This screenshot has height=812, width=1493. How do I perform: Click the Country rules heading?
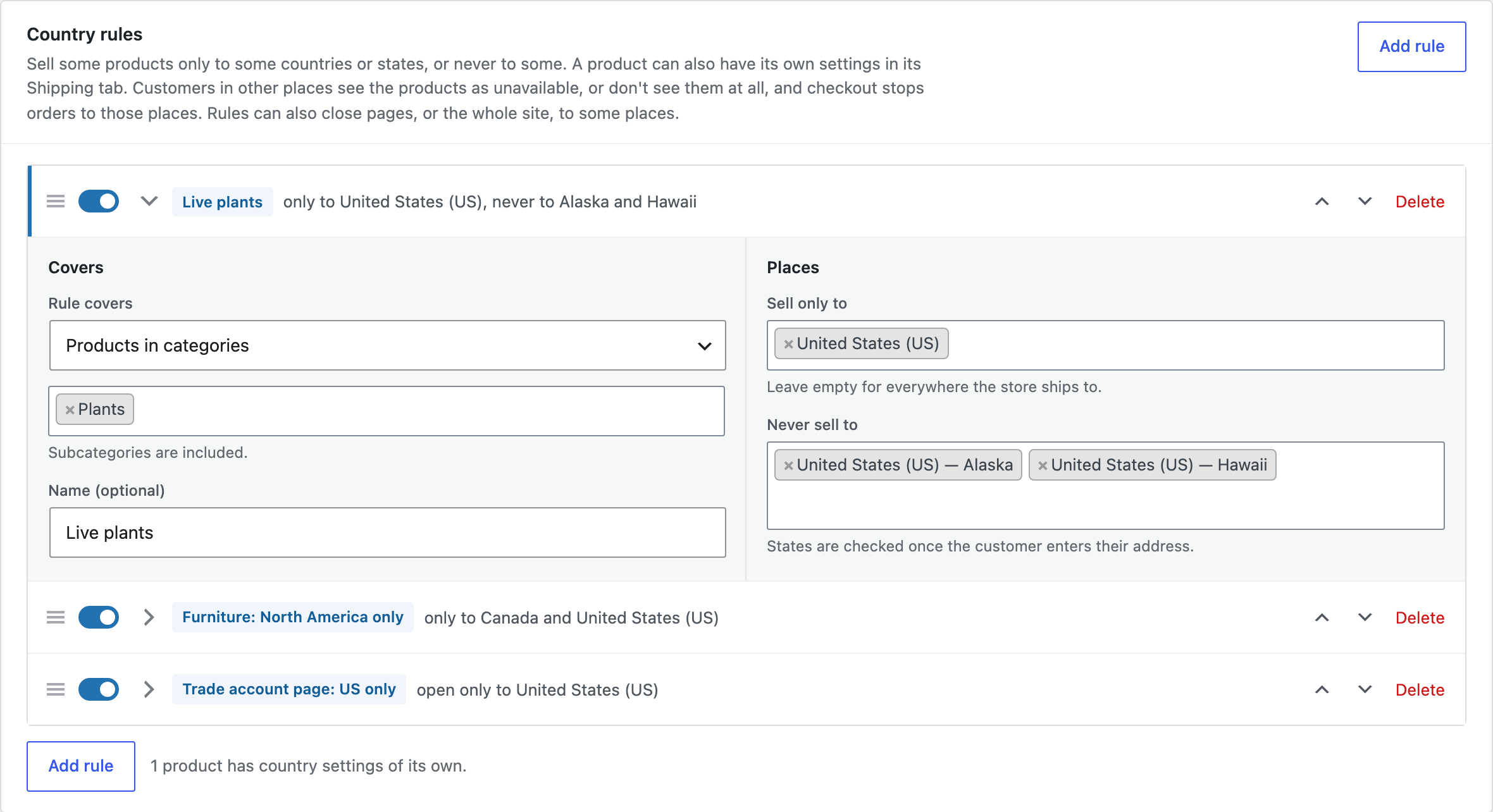point(85,34)
